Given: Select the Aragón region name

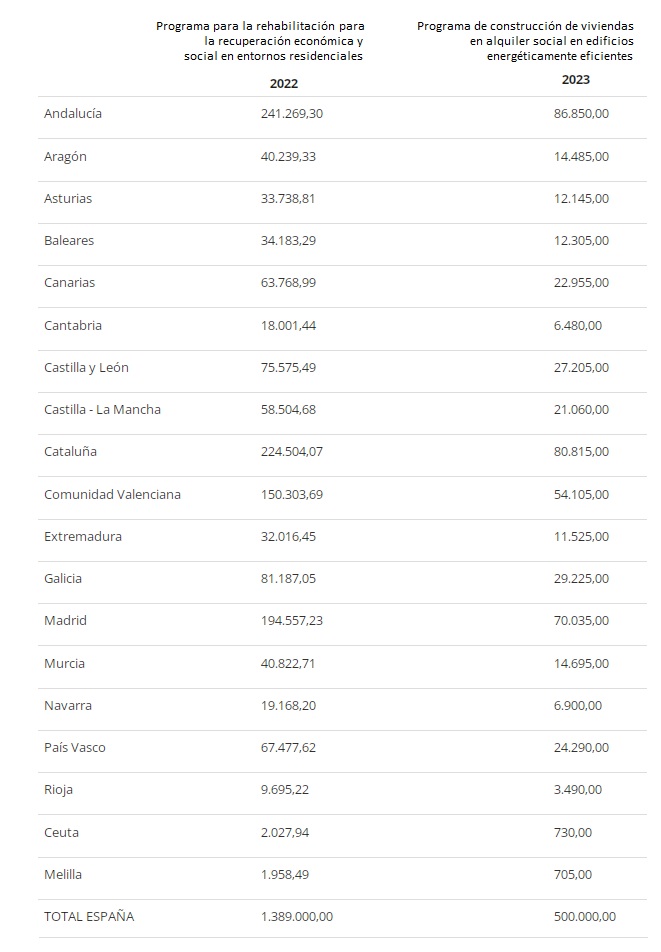Looking at the screenshot, I should pos(65,157).
